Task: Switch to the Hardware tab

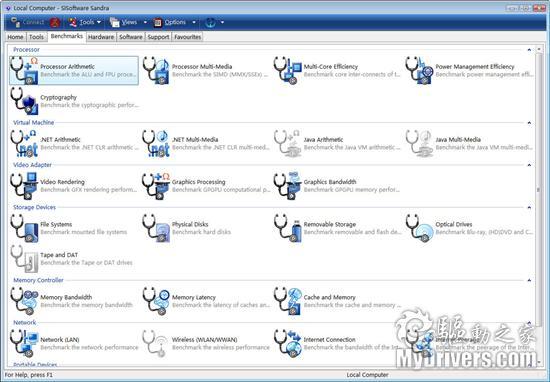Action: (x=101, y=37)
